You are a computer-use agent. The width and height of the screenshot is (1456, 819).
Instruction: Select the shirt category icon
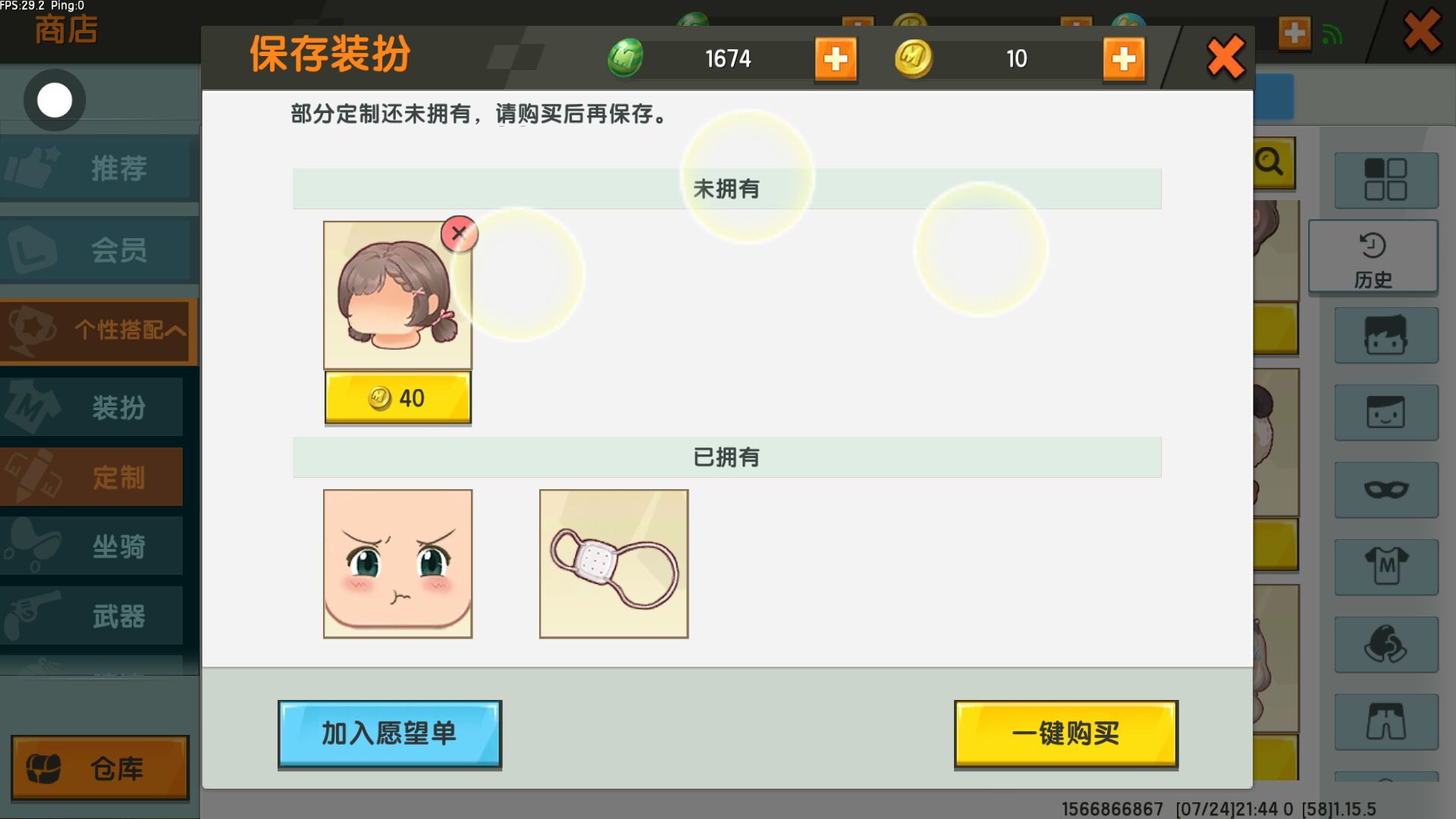coord(1386,567)
